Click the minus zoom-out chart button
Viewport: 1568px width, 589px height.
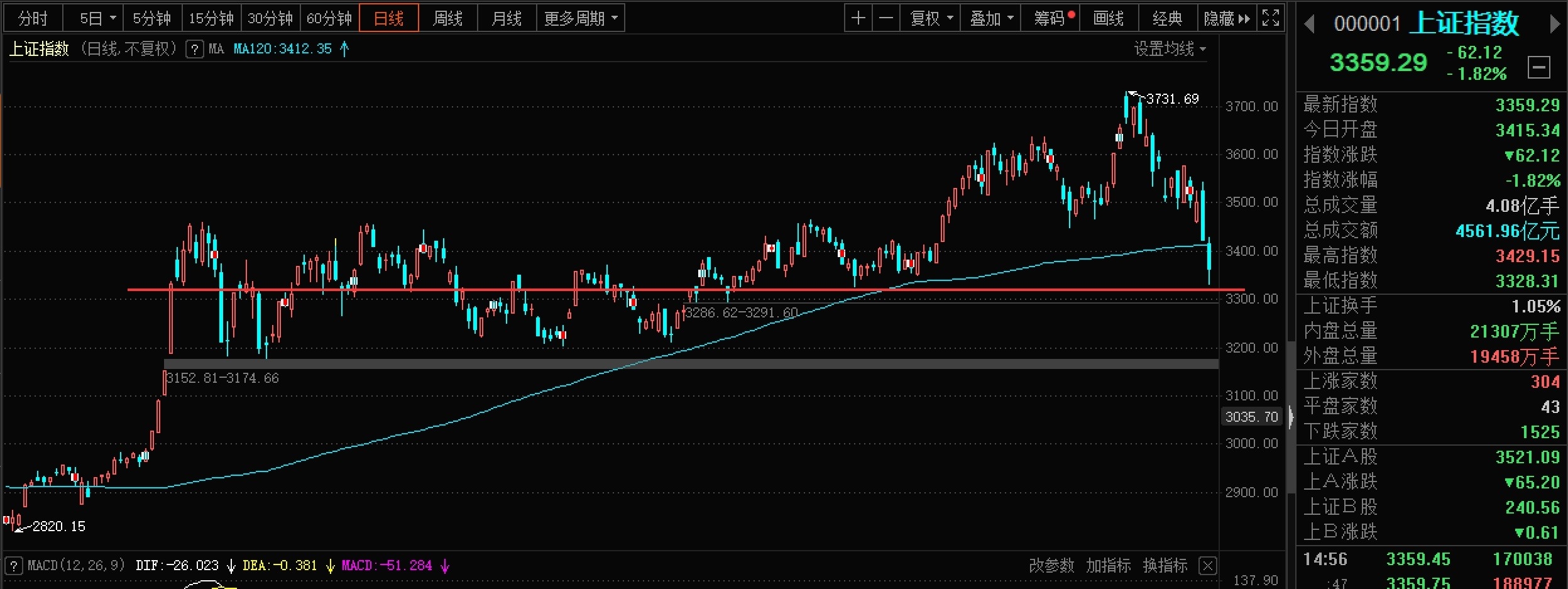885,18
